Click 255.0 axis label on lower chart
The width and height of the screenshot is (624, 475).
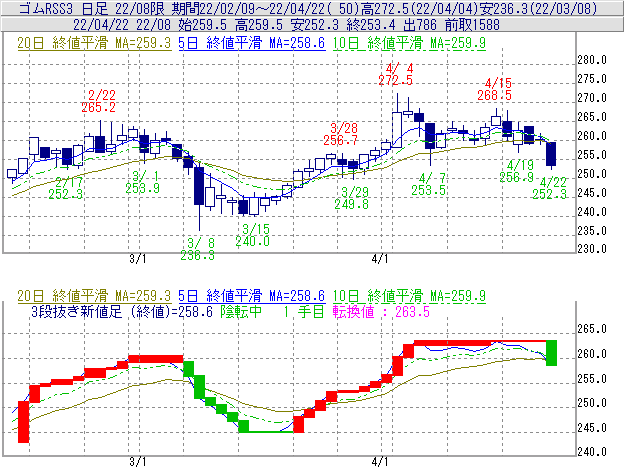coord(592,379)
